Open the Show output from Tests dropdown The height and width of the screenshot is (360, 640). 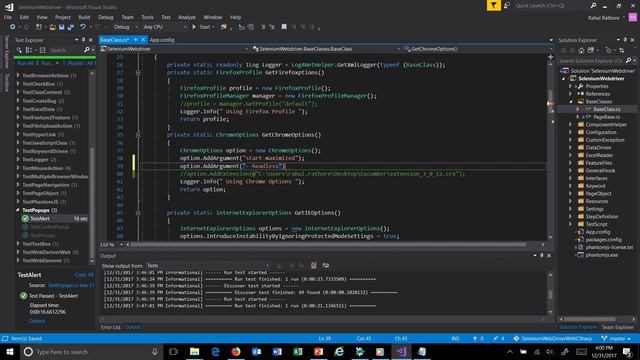[208, 265]
